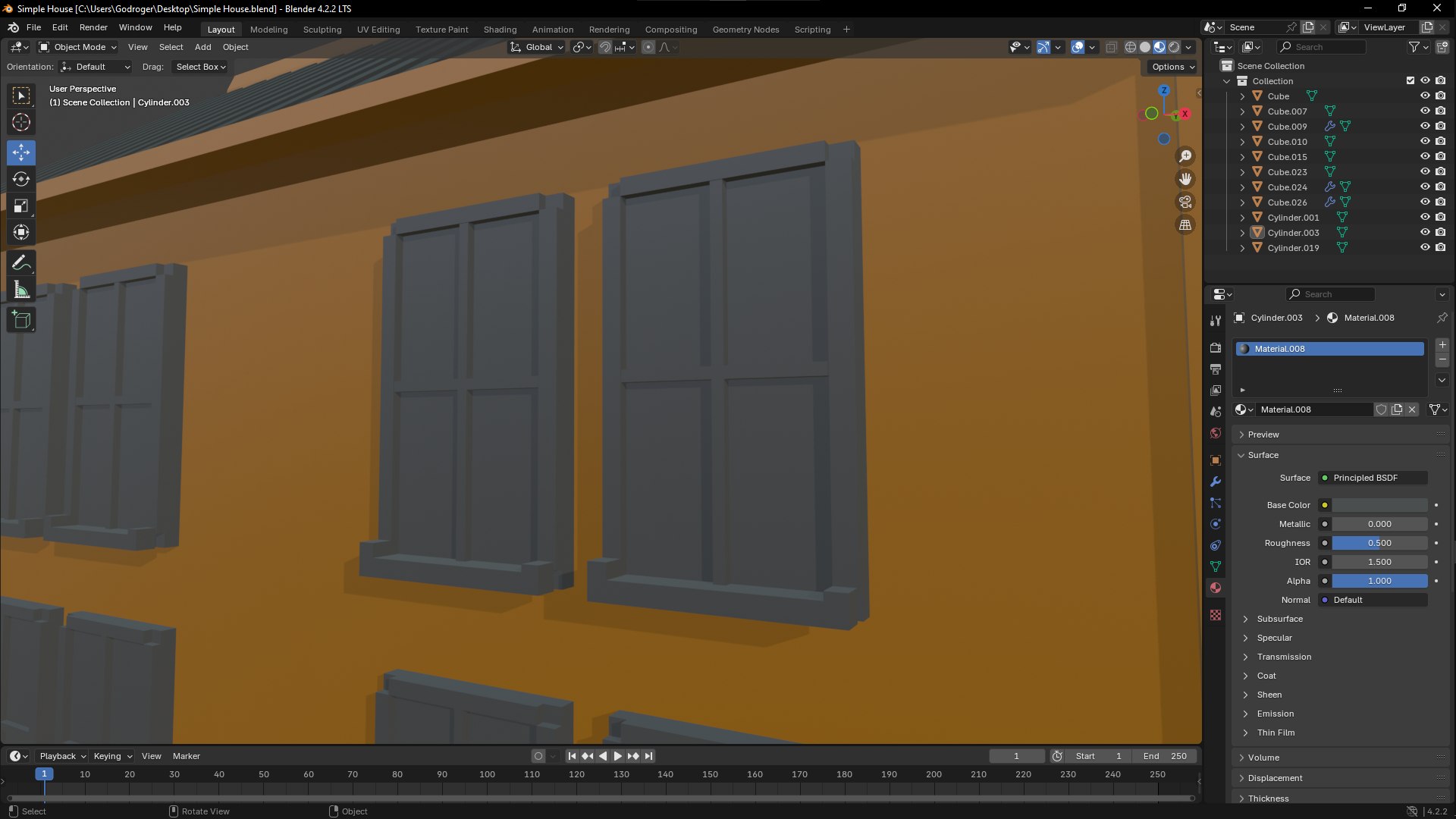Activate the Move tool

tap(21, 152)
